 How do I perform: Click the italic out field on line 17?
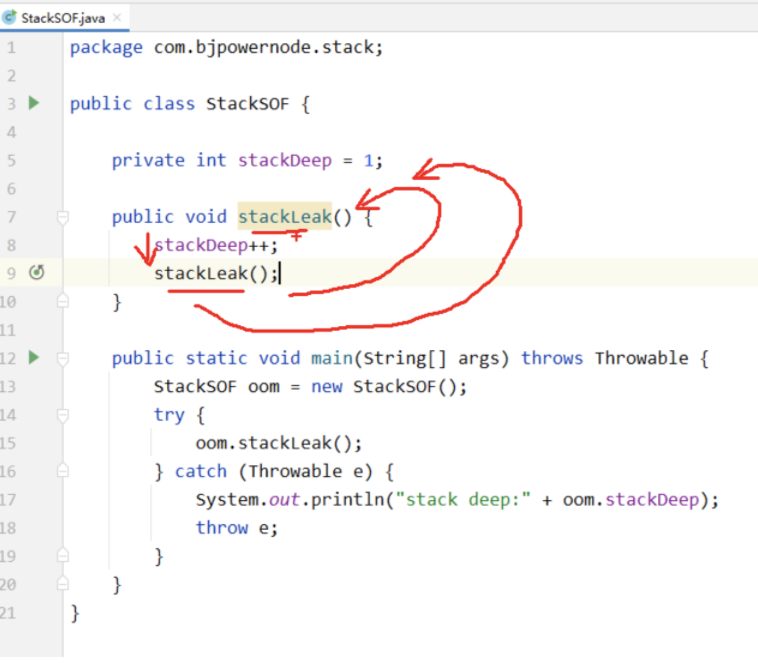284,499
